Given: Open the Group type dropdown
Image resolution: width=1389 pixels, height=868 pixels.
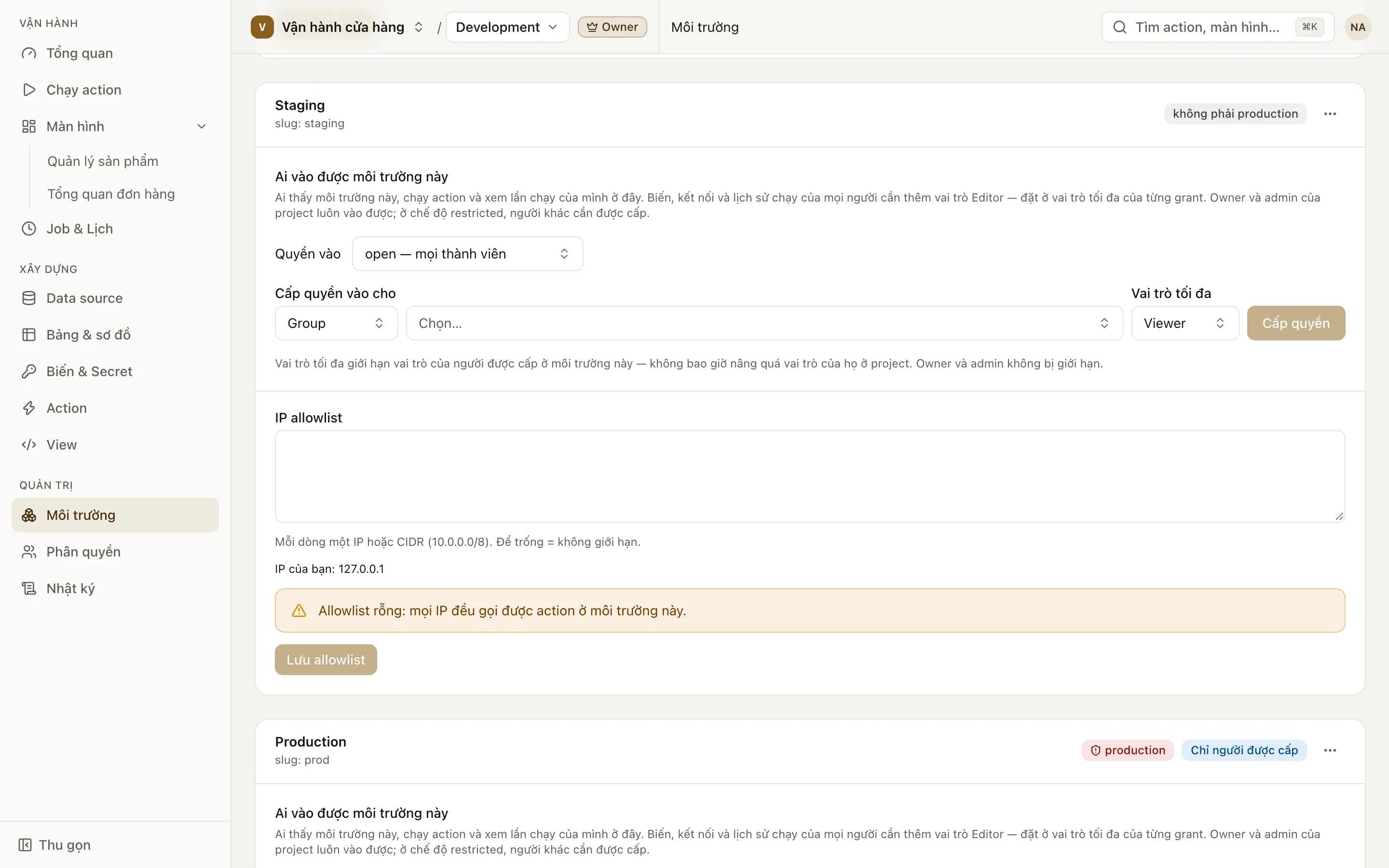Looking at the screenshot, I should [336, 323].
